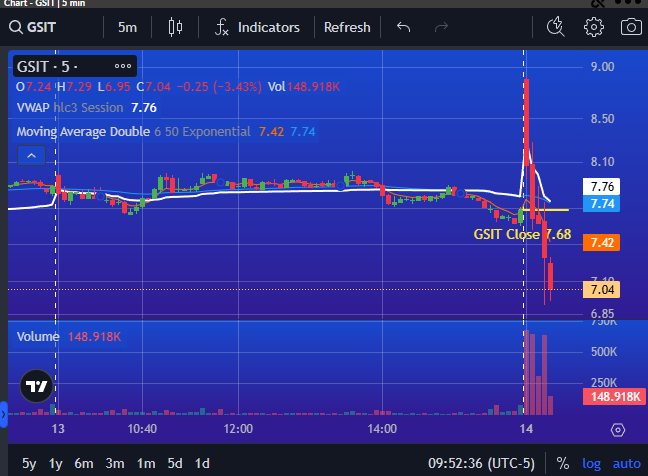The width and height of the screenshot is (648, 476).
Task: Select the 6m time range
Action: [x=83, y=464]
